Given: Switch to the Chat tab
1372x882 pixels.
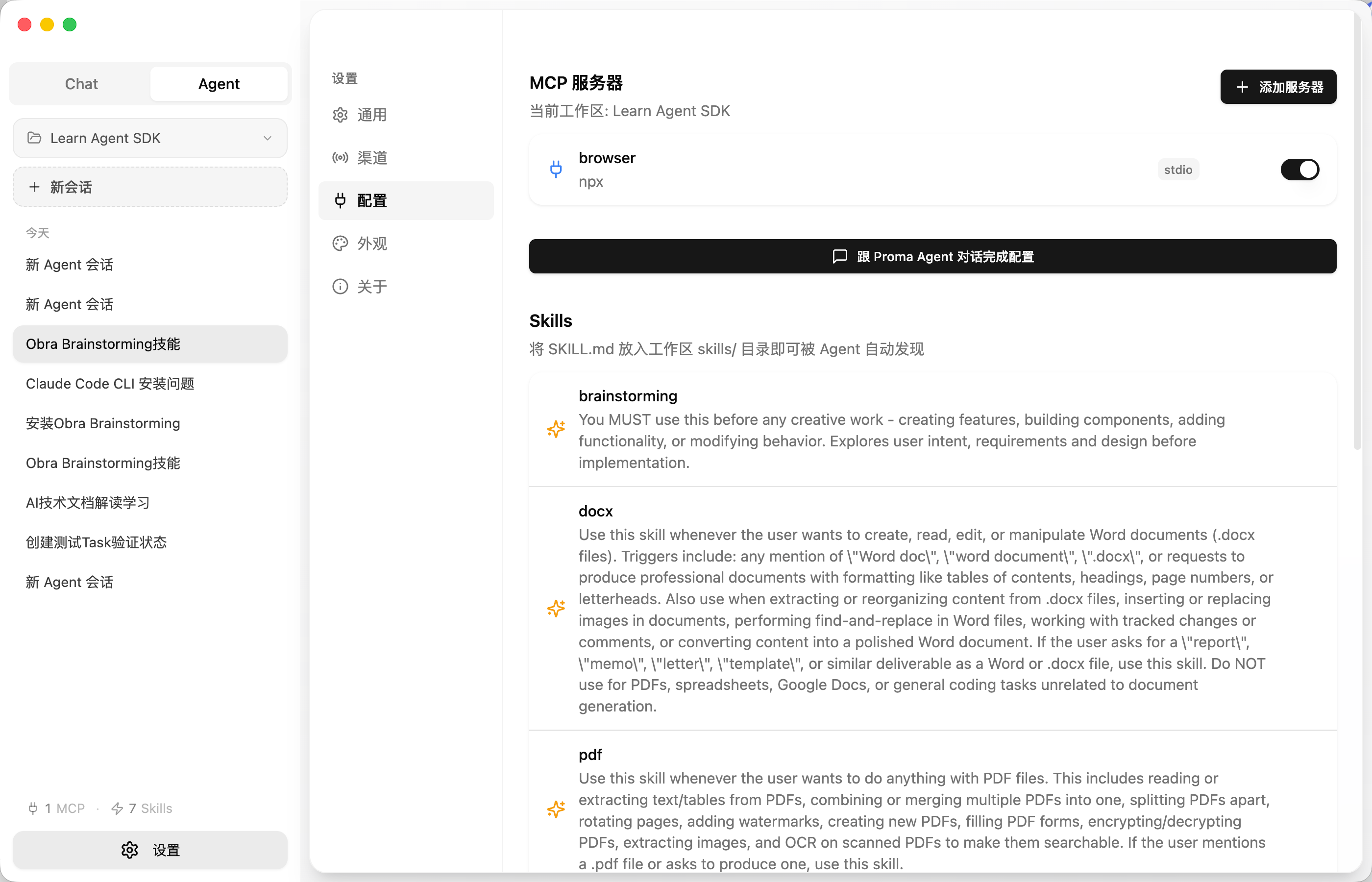Looking at the screenshot, I should [x=81, y=84].
